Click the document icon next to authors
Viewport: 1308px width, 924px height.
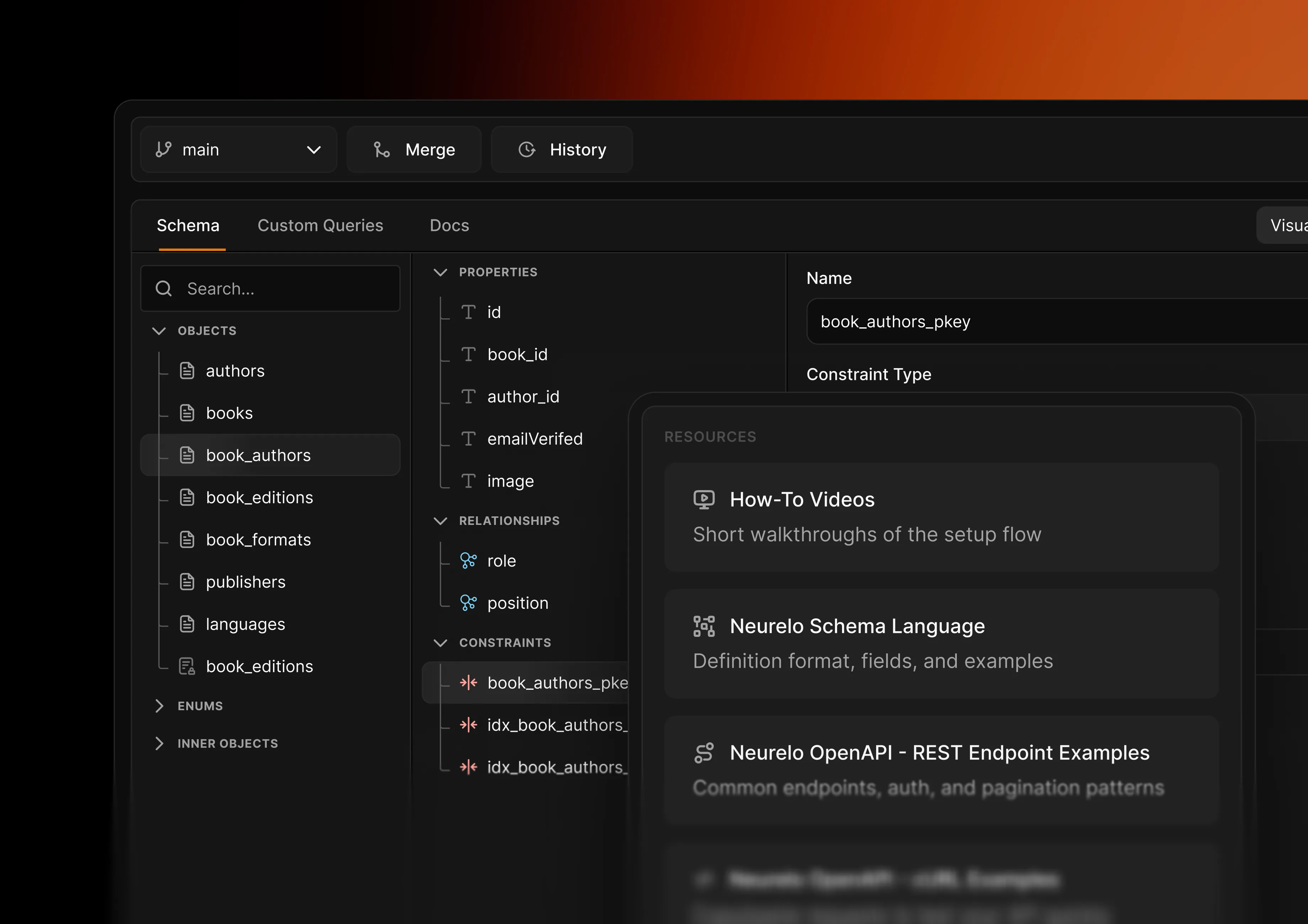pos(187,370)
